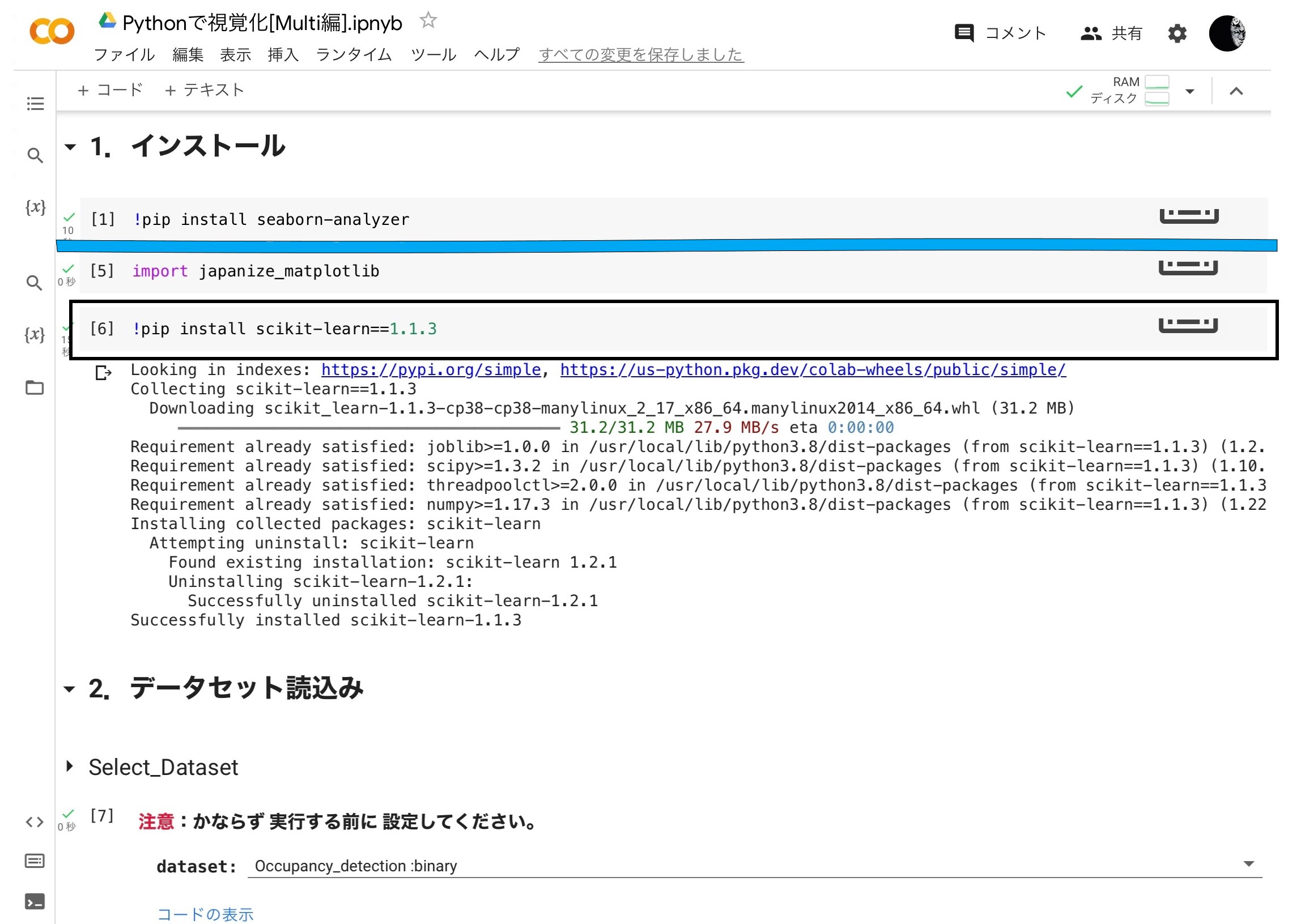Clear output of scikit-learn install cell
Image resolution: width=1301 pixels, height=924 pixels.
[103, 373]
